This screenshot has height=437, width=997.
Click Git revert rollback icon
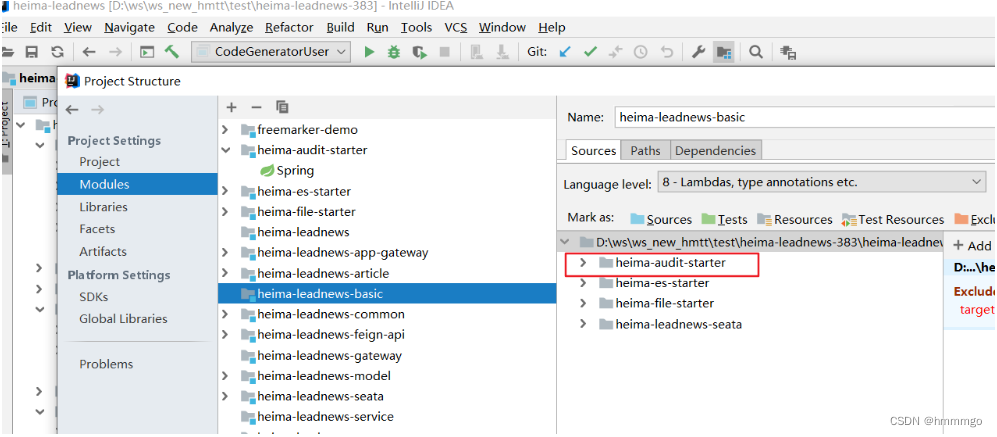[666, 52]
